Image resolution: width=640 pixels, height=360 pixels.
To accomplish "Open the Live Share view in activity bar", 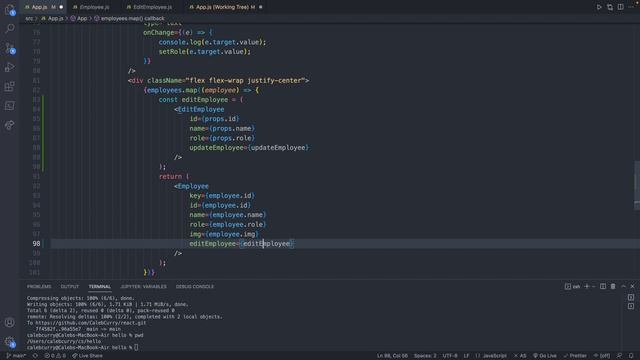I will [10, 125].
